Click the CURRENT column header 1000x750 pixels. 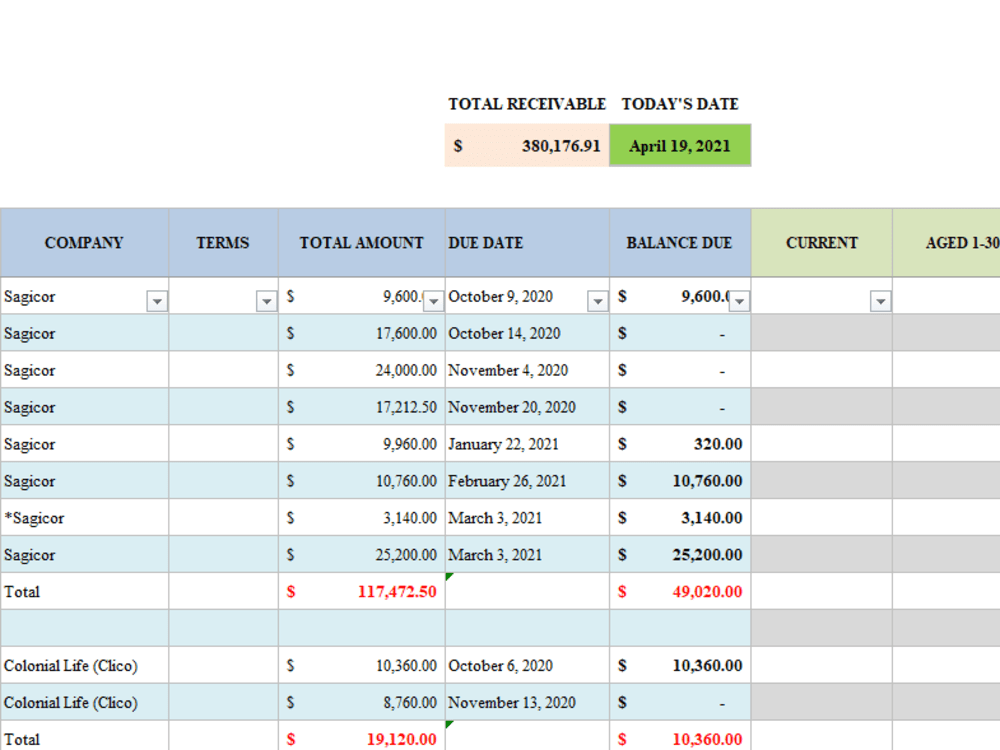(x=821, y=242)
